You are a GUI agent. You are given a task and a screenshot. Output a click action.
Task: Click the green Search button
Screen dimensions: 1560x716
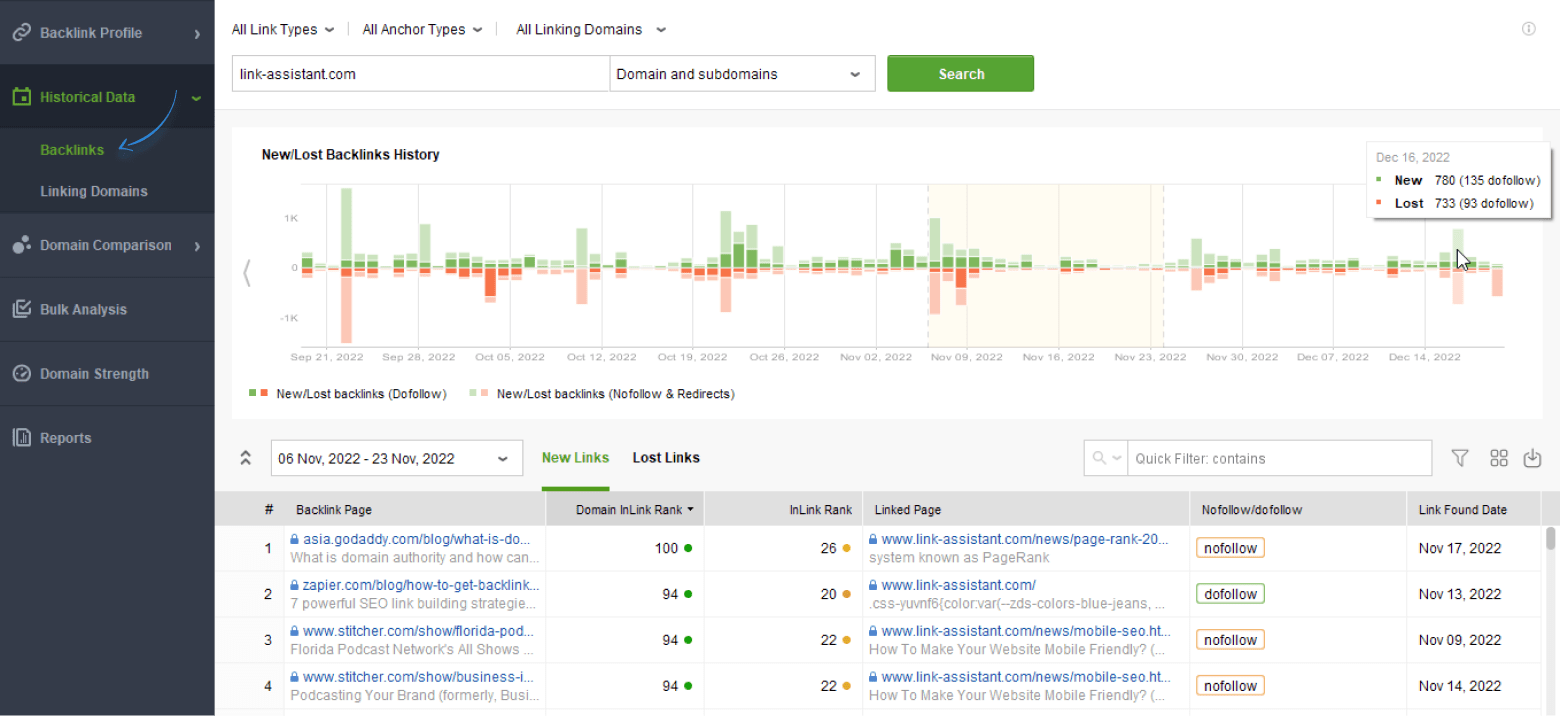[x=961, y=74]
